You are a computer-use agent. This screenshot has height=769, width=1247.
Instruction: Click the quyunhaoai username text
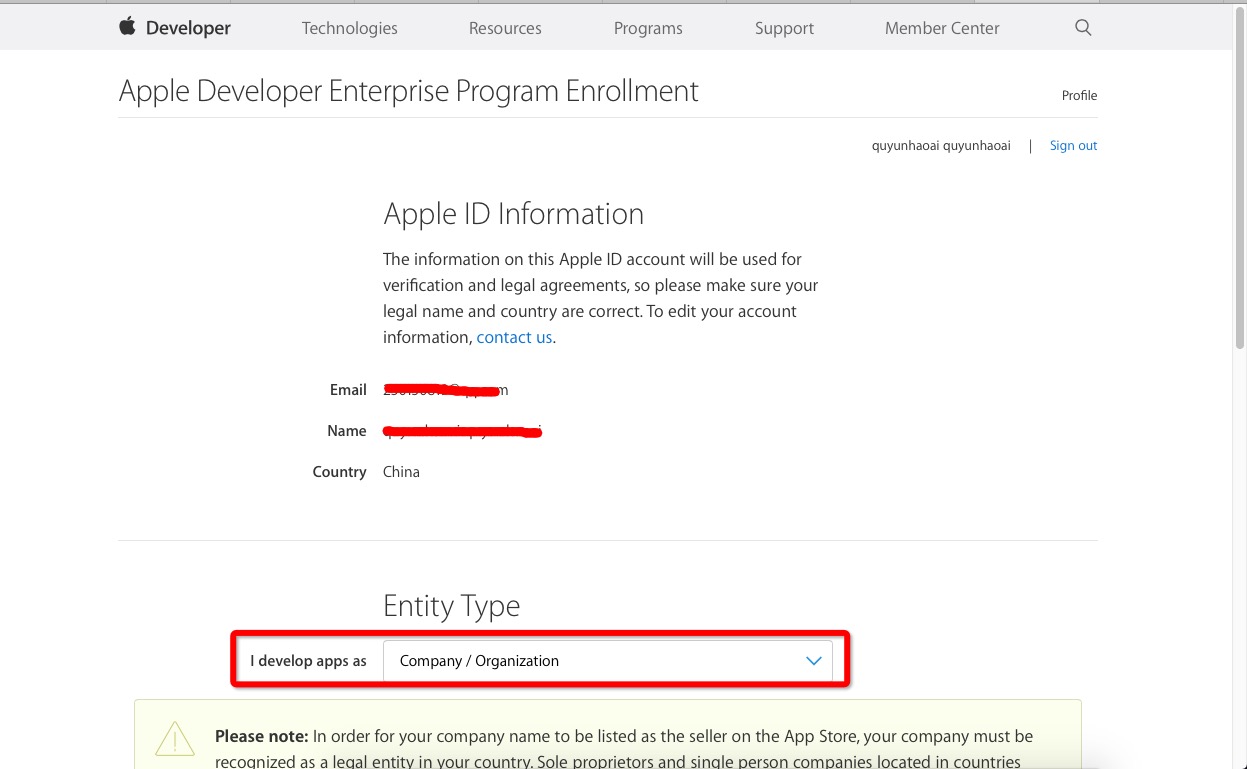[941, 146]
